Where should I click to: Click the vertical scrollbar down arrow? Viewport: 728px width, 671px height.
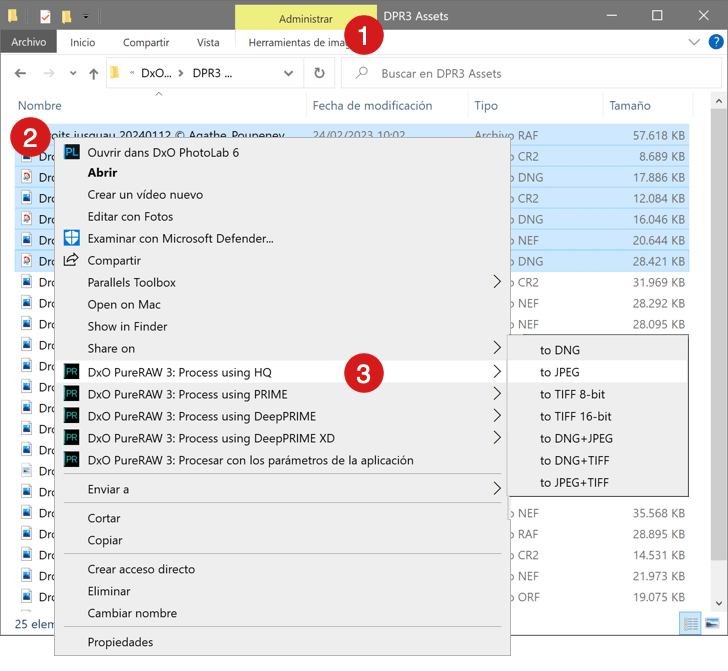(719, 604)
